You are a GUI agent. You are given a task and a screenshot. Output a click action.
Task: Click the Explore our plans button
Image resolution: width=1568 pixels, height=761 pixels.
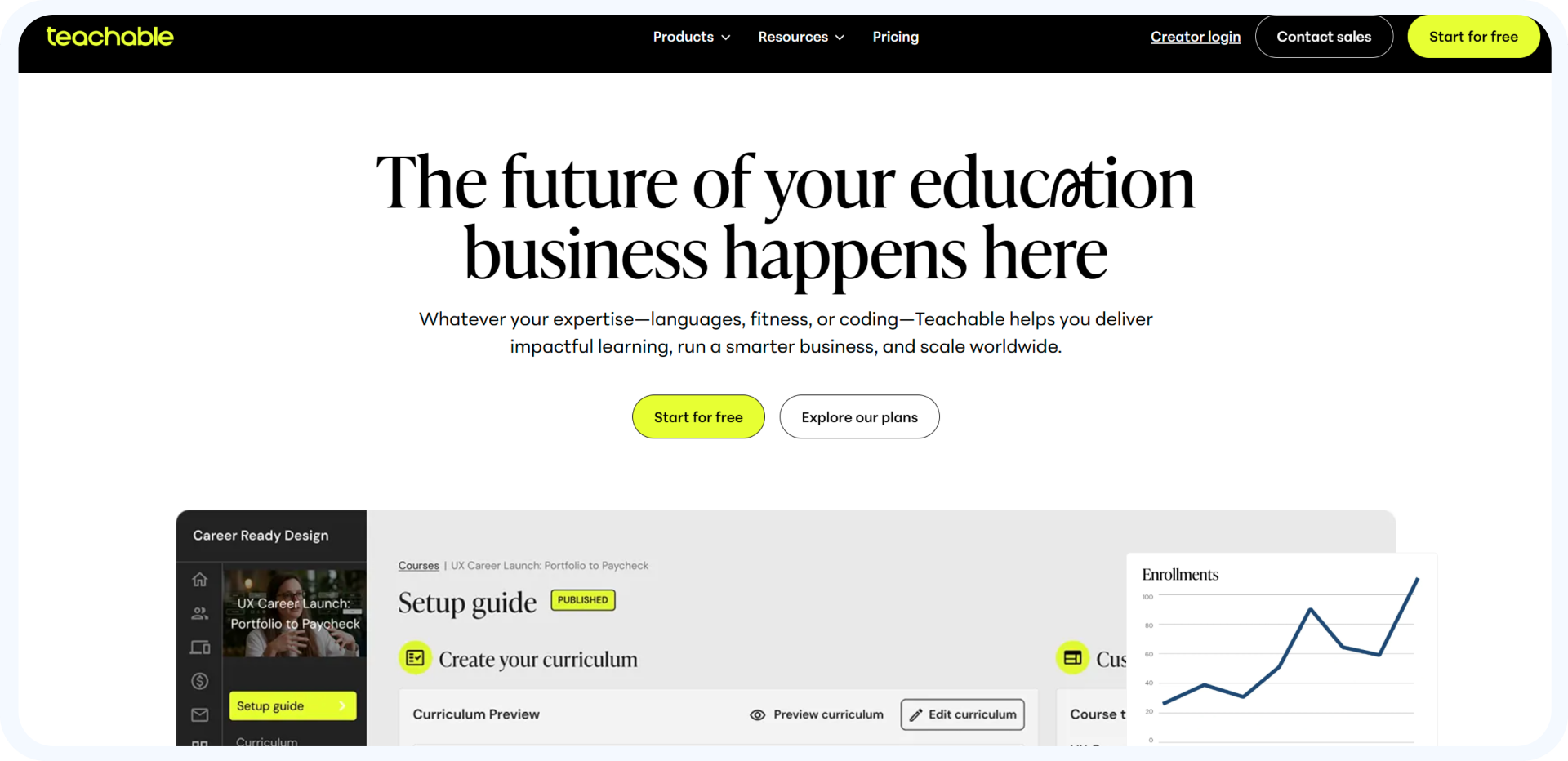[x=859, y=417]
